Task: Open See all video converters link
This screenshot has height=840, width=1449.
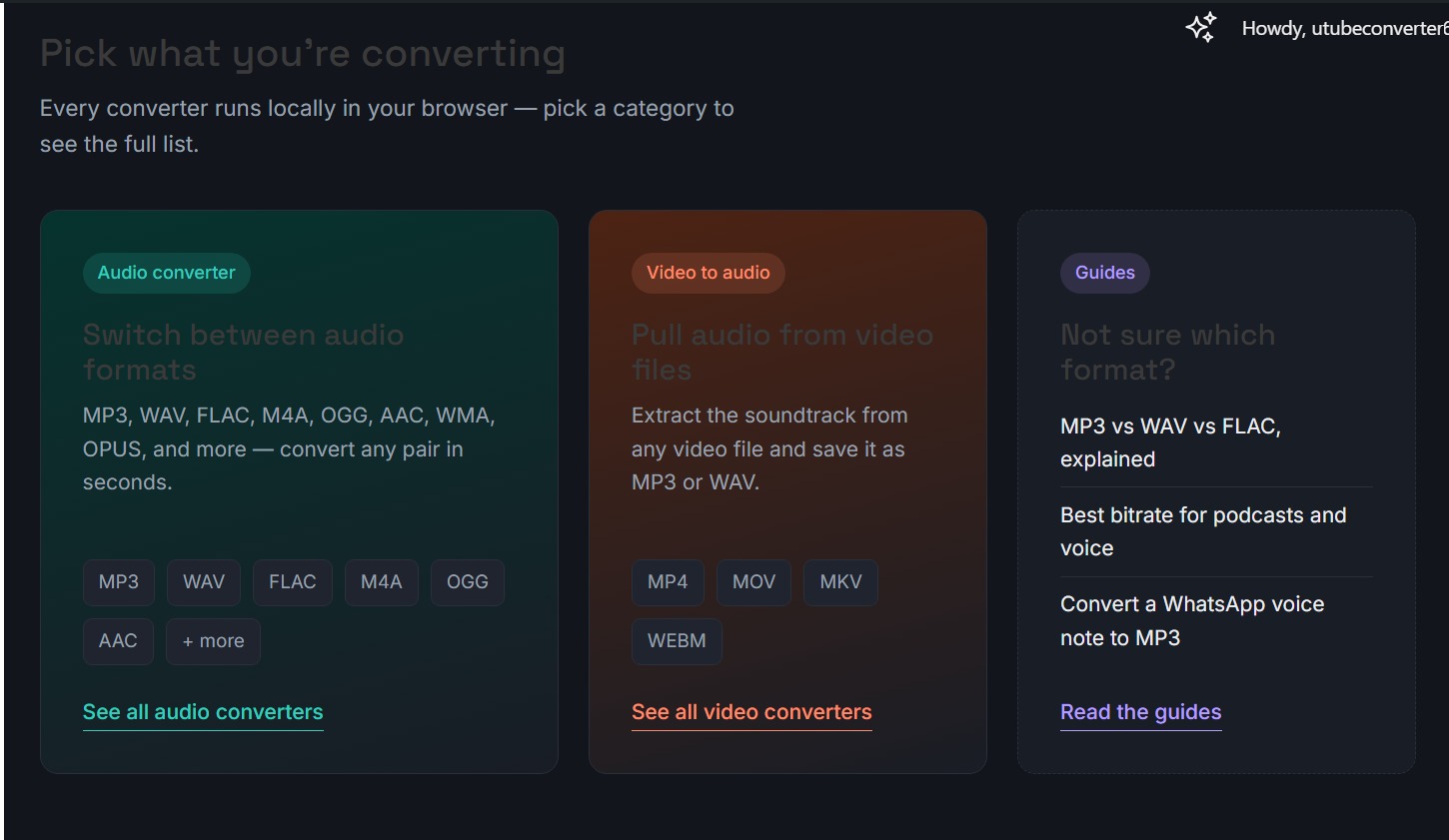Action: [751, 712]
